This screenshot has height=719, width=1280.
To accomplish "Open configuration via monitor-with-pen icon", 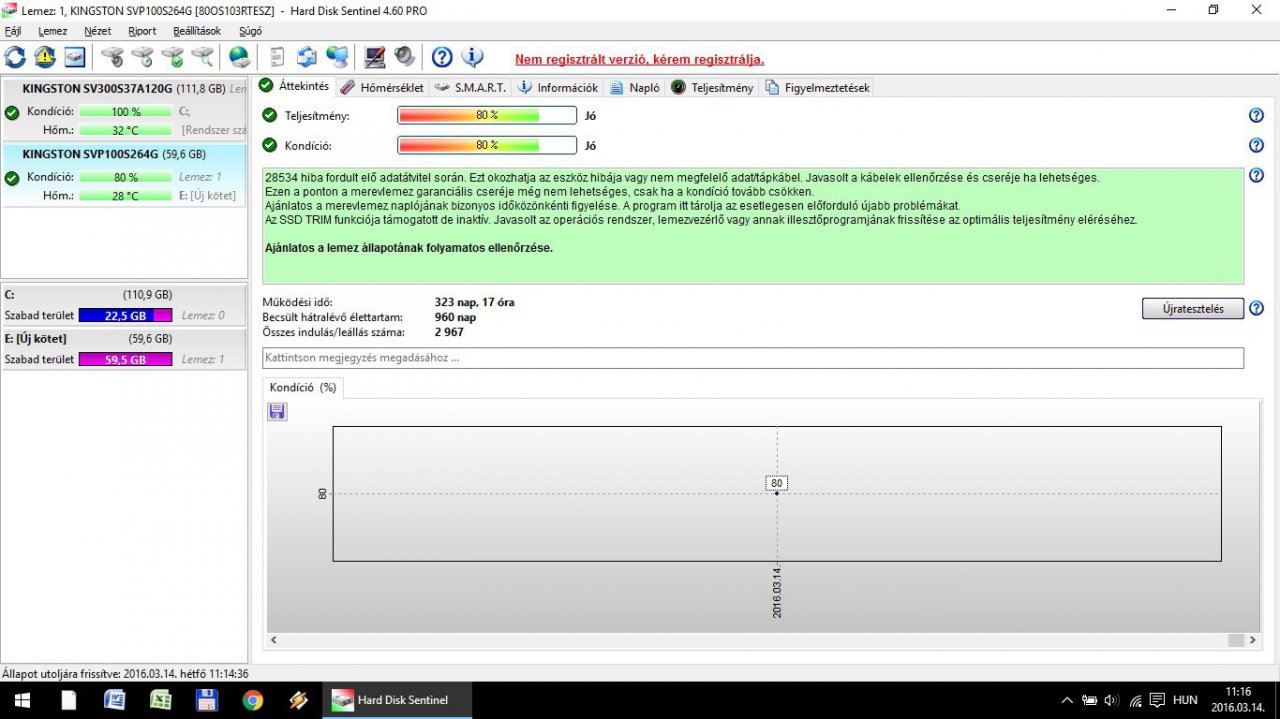I will tap(375, 57).
